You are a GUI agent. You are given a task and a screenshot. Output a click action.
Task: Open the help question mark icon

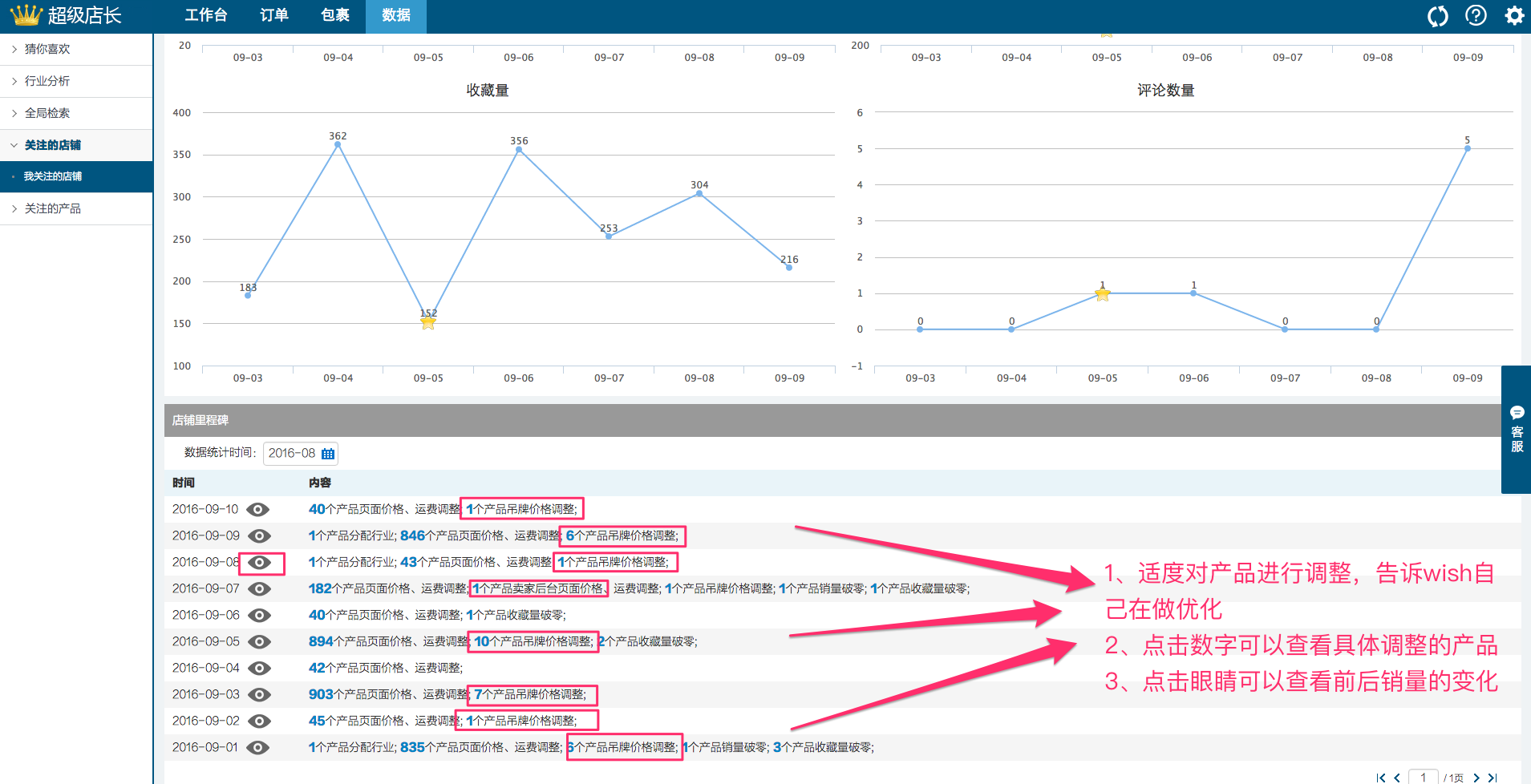(1476, 16)
